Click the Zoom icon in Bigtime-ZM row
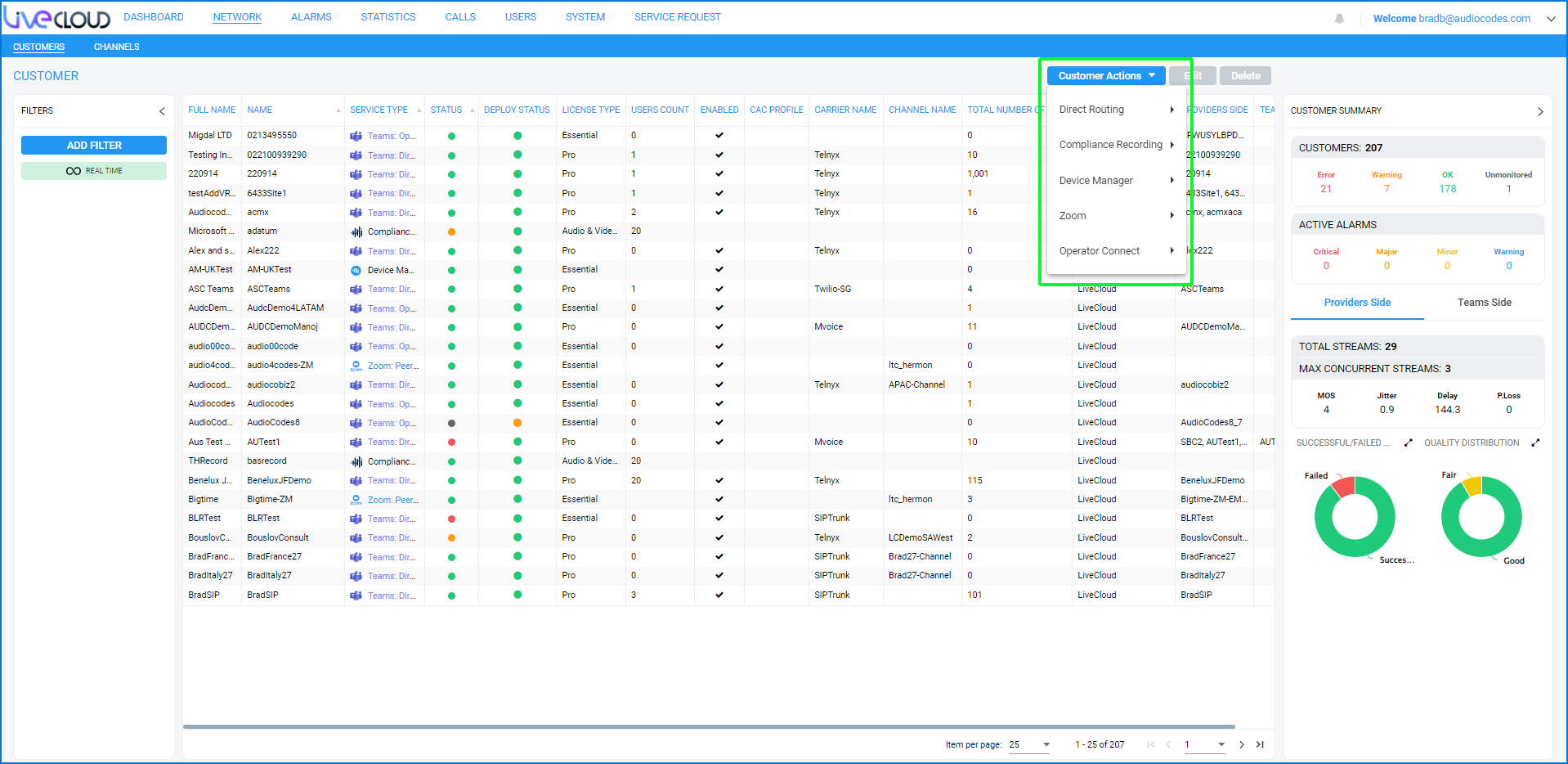 [x=356, y=501]
